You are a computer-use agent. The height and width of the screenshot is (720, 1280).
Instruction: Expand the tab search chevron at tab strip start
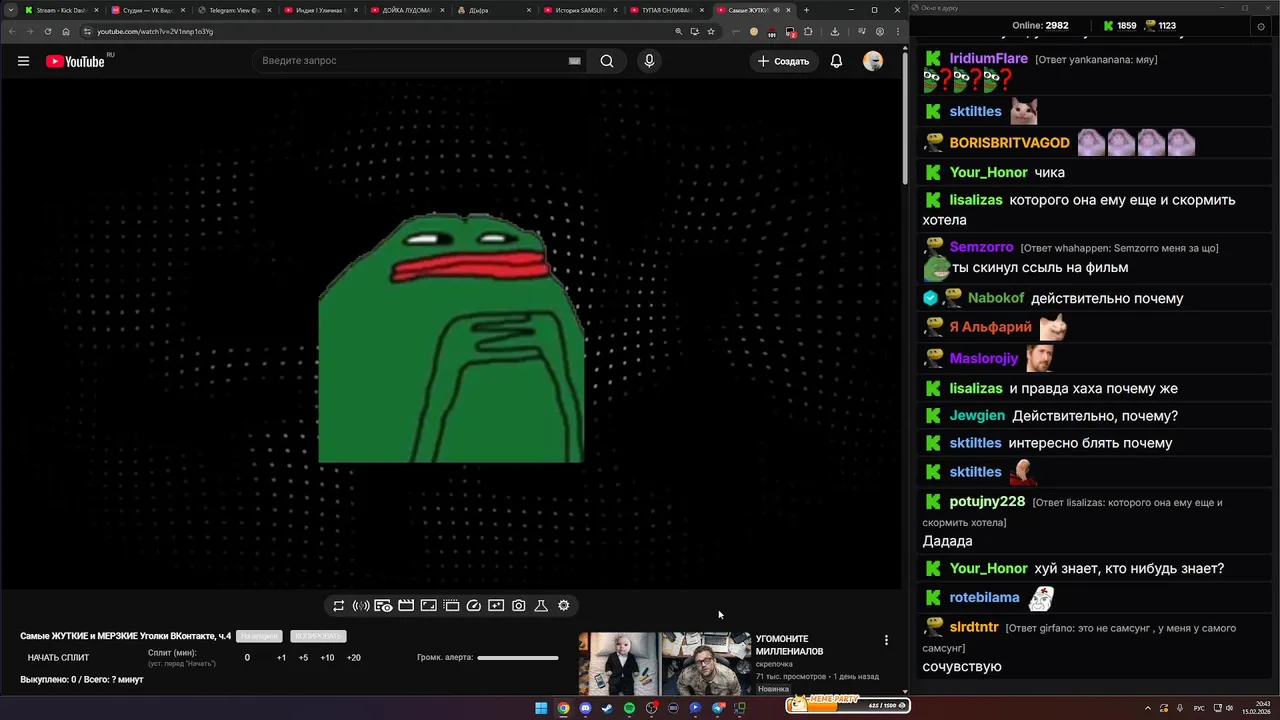point(10,10)
